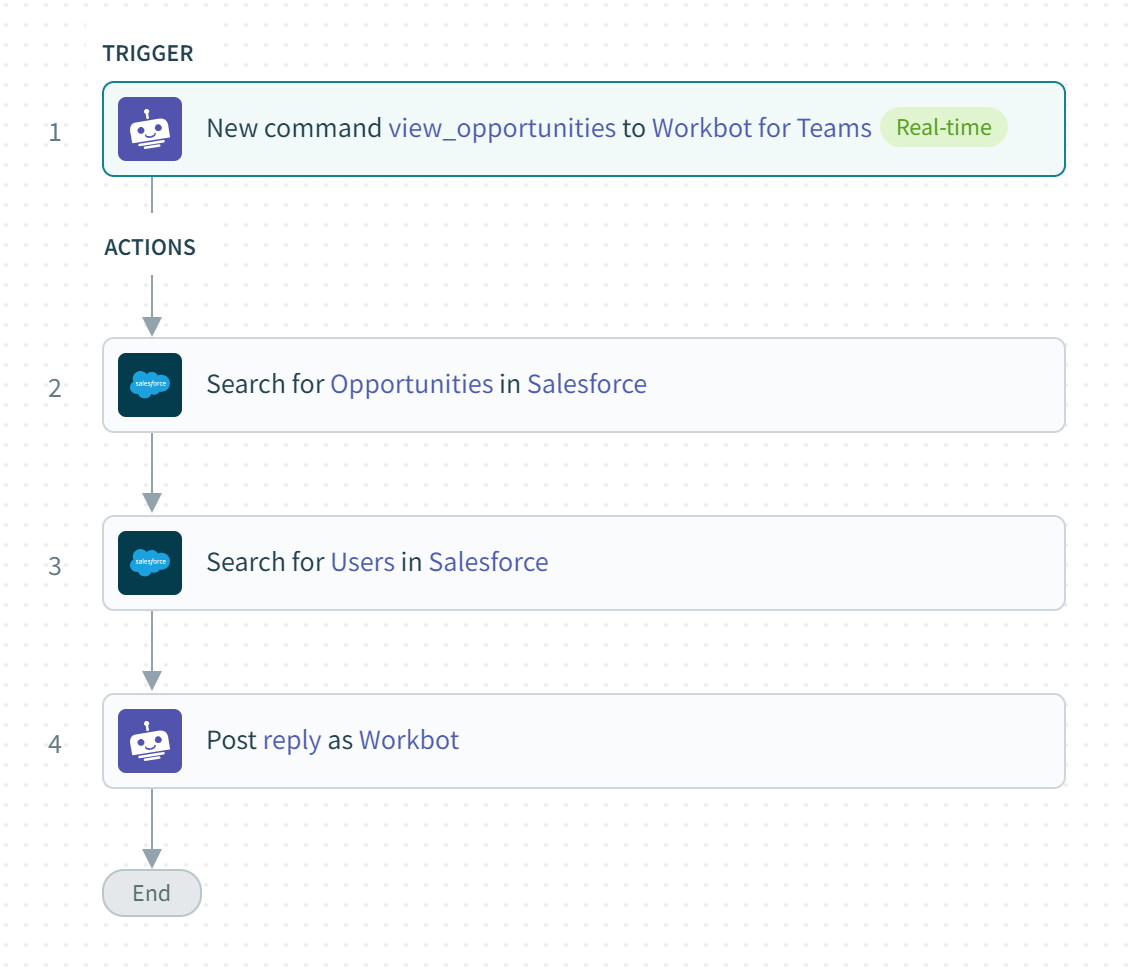Click Salesforce icon in Opportunities search step

[x=150, y=385]
